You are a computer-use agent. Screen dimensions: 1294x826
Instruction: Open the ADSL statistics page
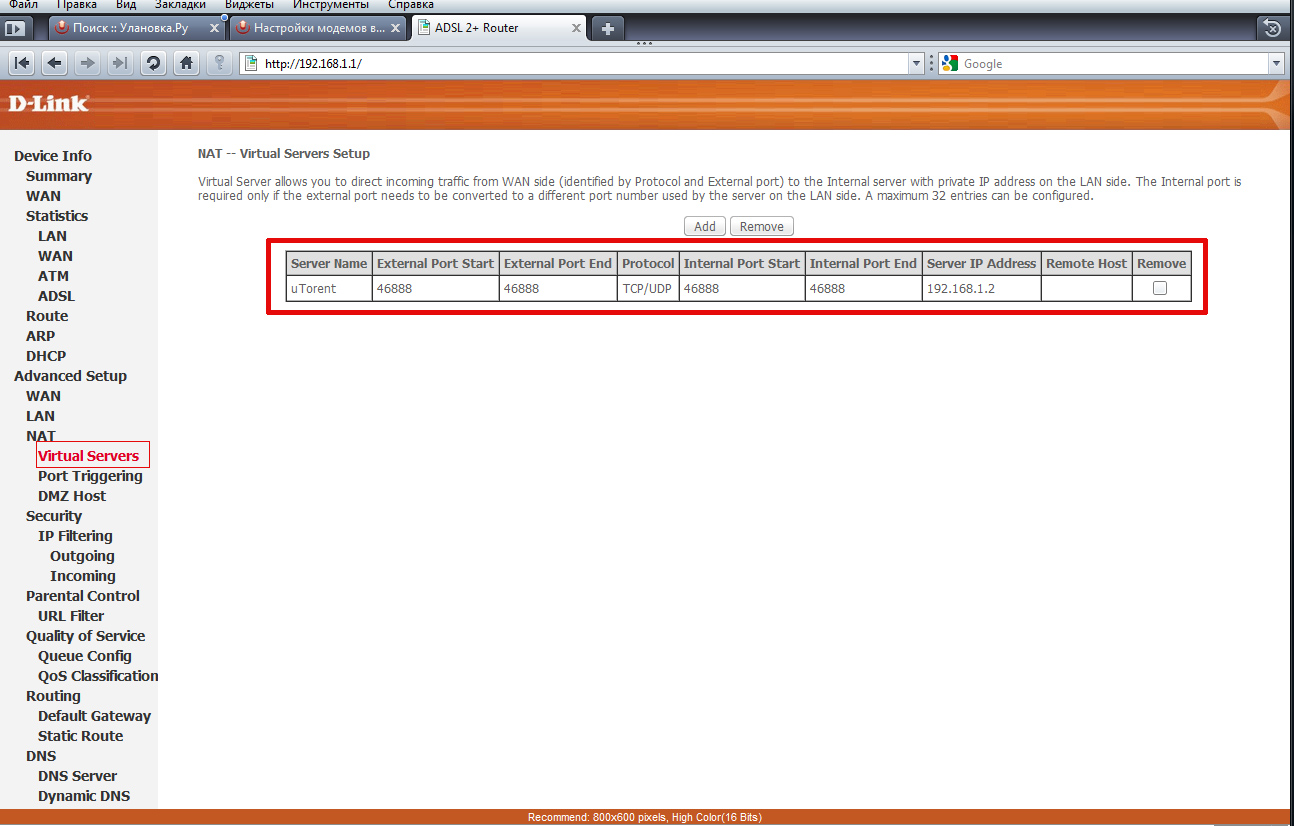tap(56, 296)
